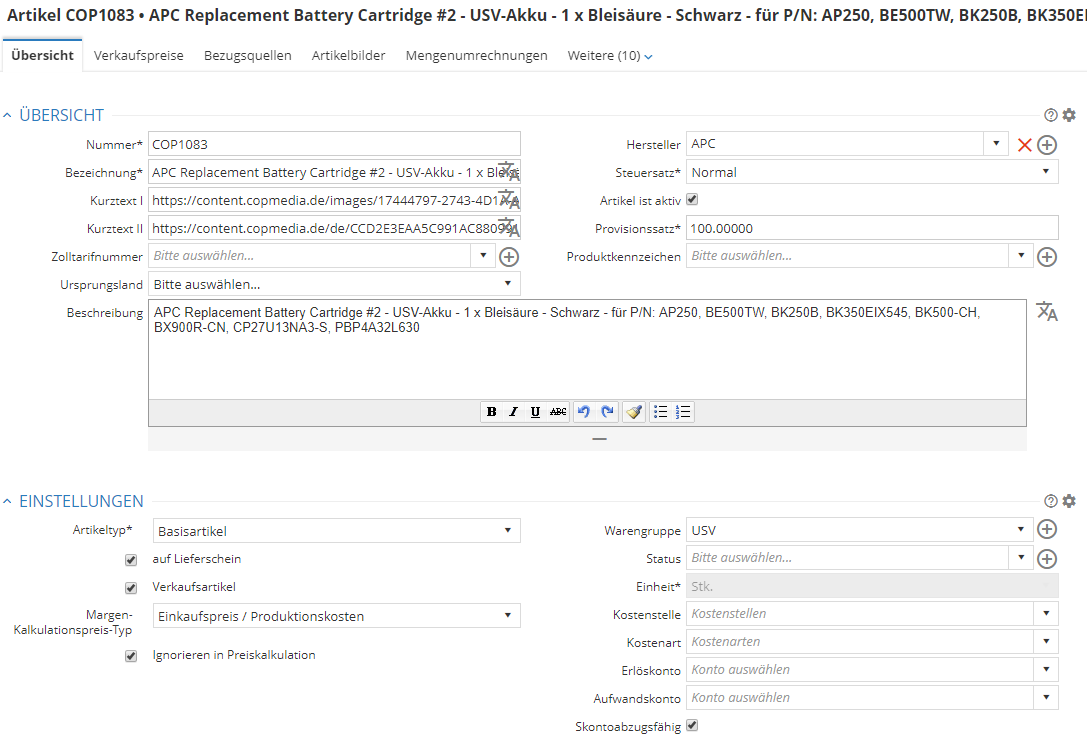Image resolution: width=1087 pixels, height=750 pixels.
Task: Open the Ursprungsland dropdown
Action: 334,284
